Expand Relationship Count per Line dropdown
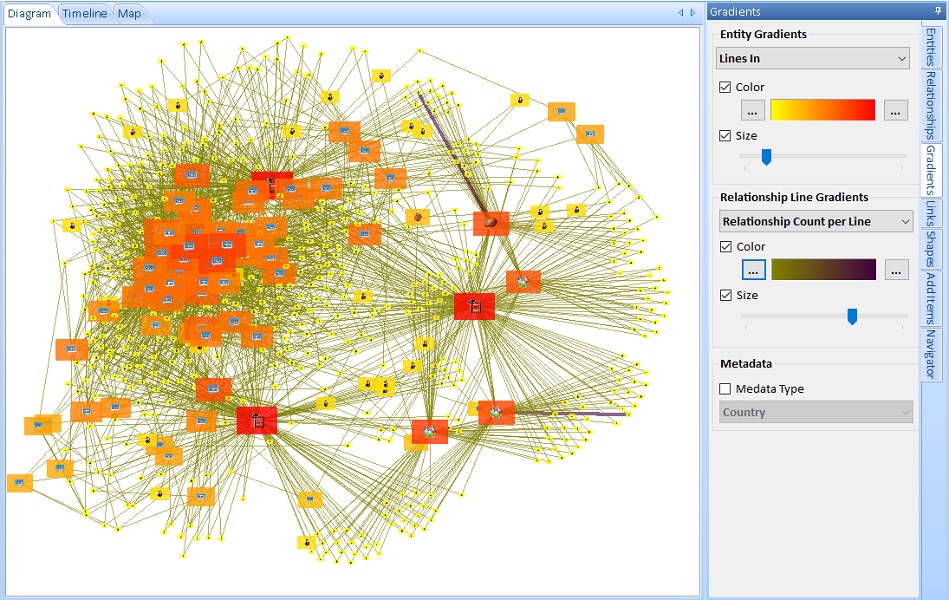The width and height of the screenshot is (949, 600). [x=816, y=221]
